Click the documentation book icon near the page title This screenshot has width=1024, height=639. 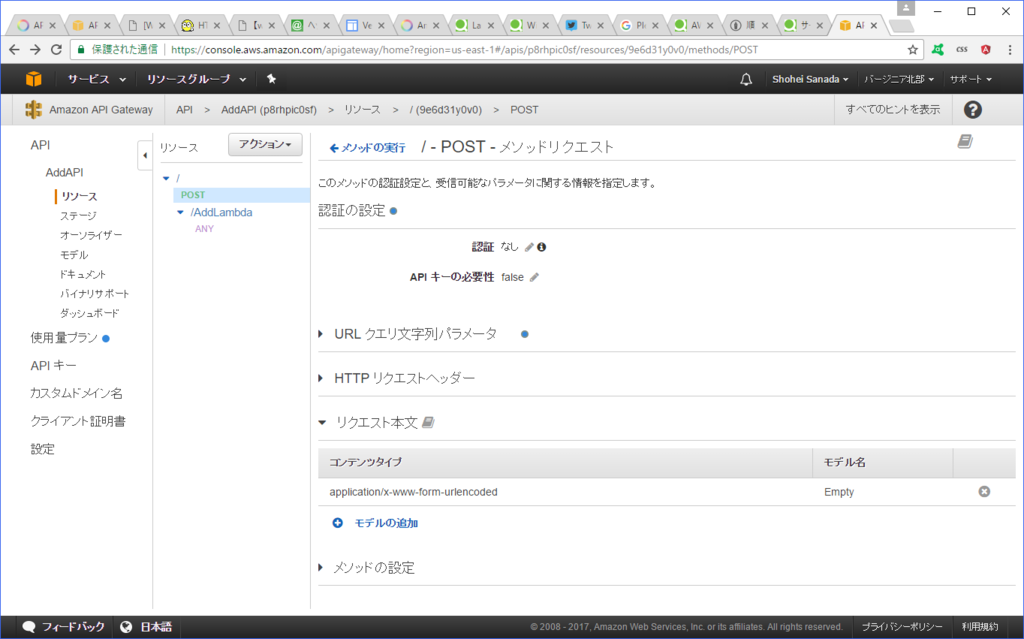pos(963,142)
